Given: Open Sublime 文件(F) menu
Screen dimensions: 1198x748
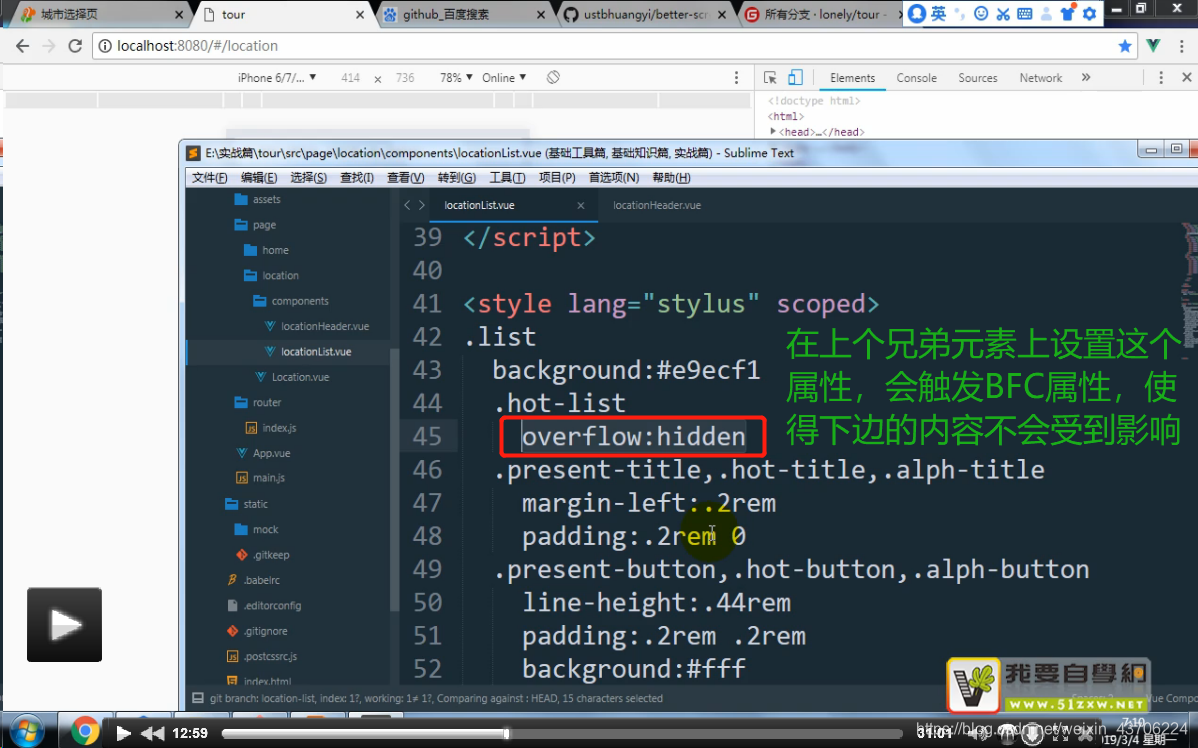Looking at the screenshot, I should click(209, 177).
